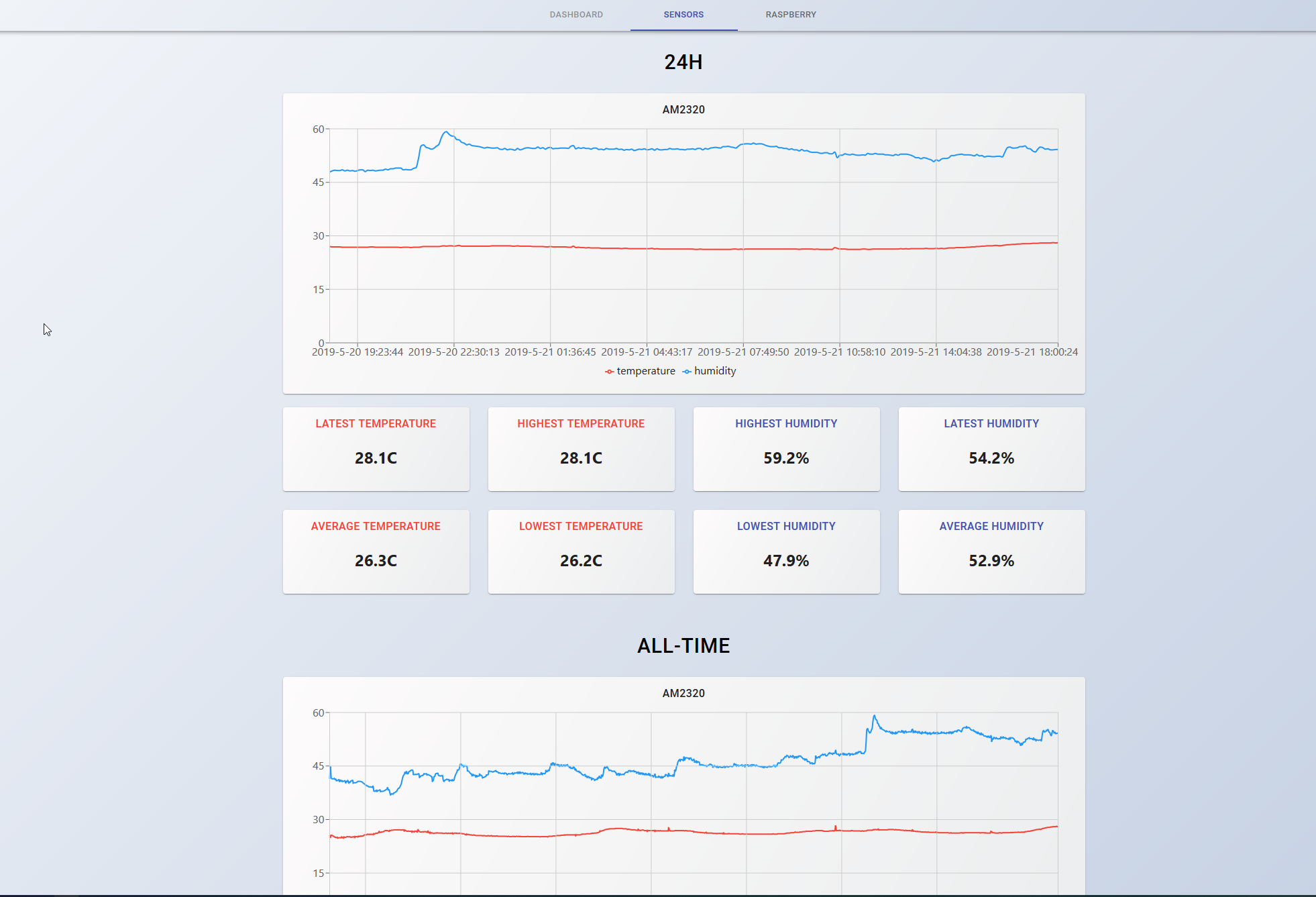Click the 47.9% lowest humidity value
The width and height of the screenshot is (1316, 897).
[x=786, y=561]
